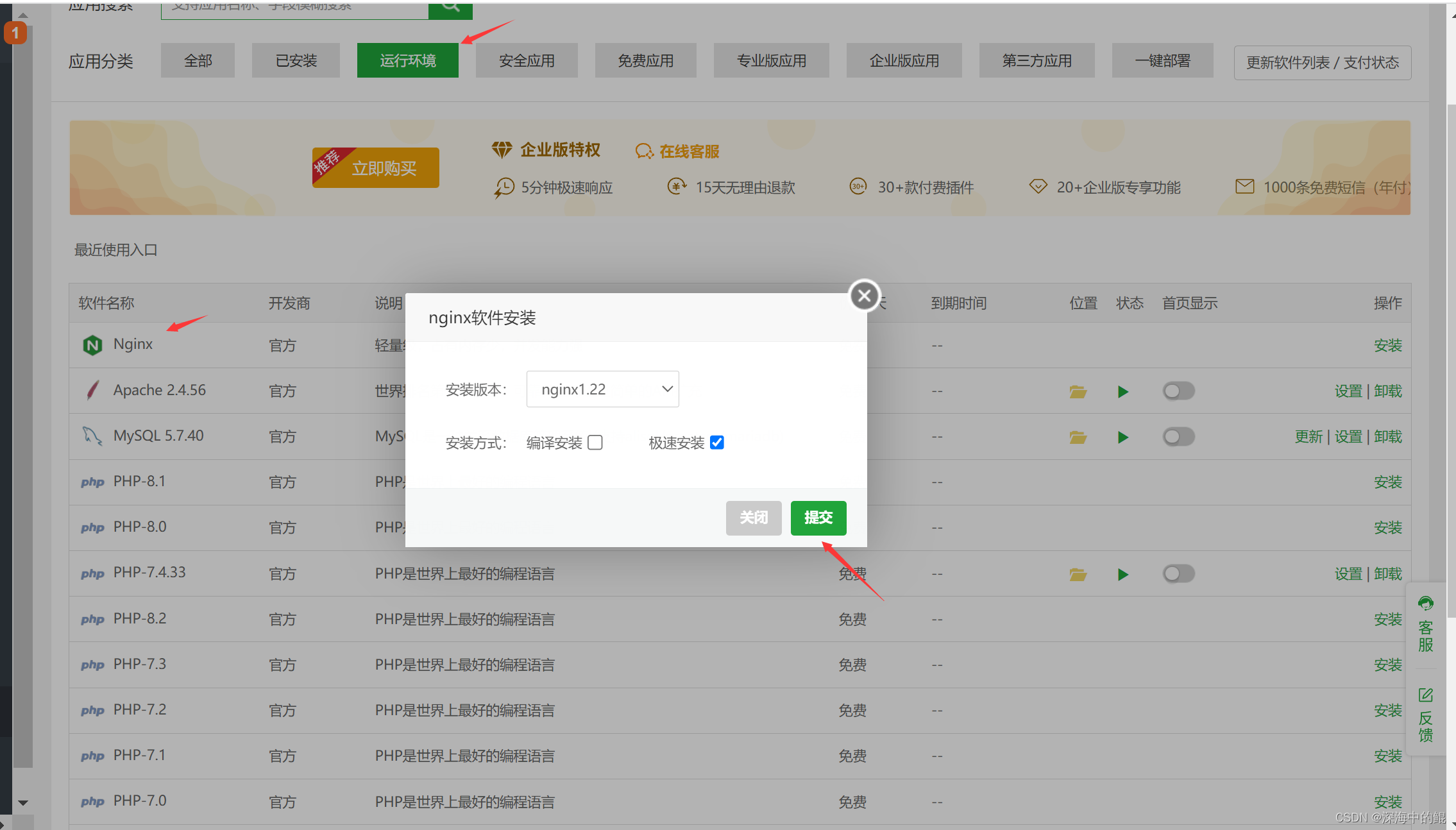Screen dimensions: 1456x830
Task: Select the 第三方应用 category tab
Action: pyautogui.click(x=1037, y=61)
